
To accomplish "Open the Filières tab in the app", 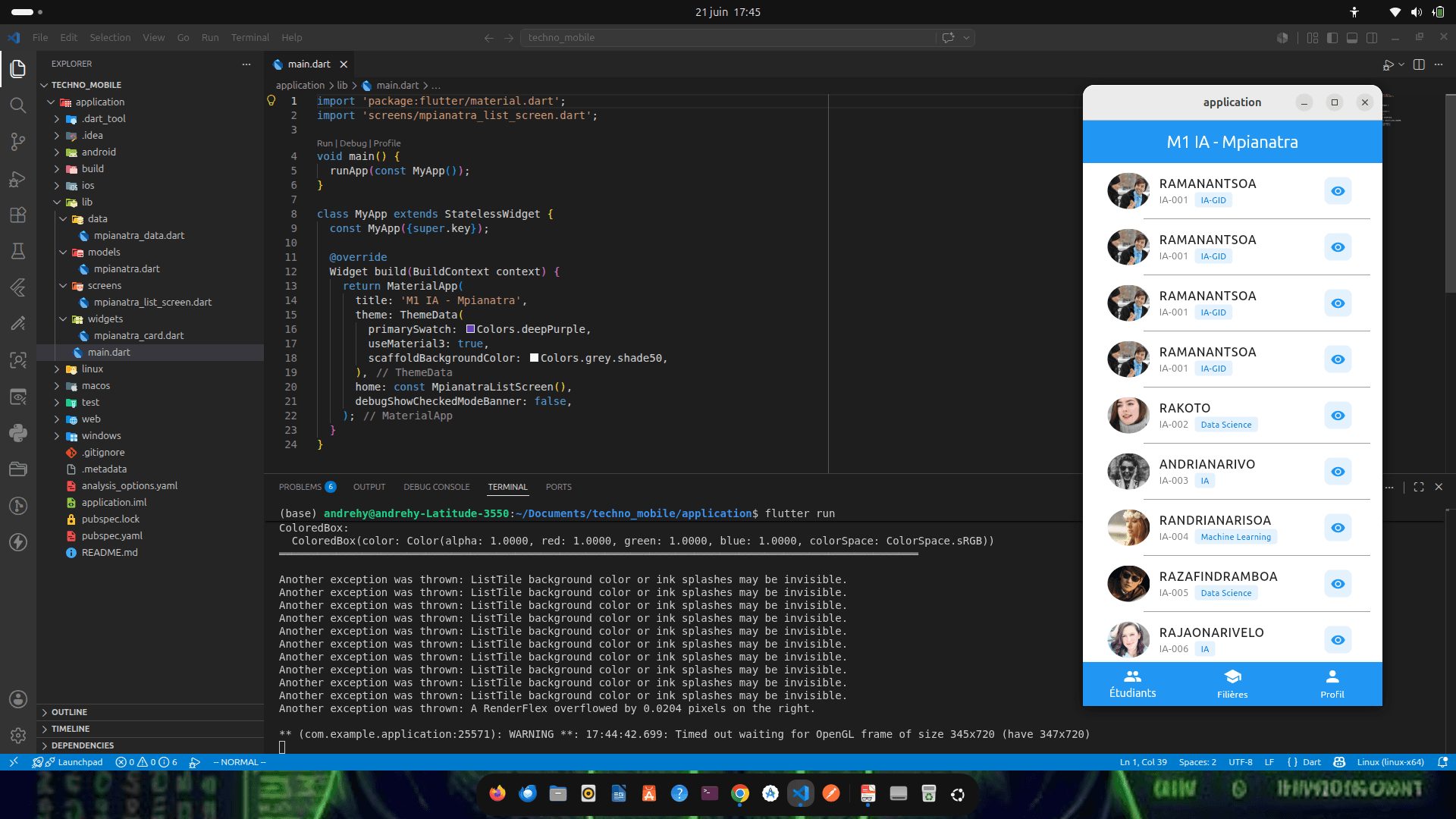I will click(1232, 684).
